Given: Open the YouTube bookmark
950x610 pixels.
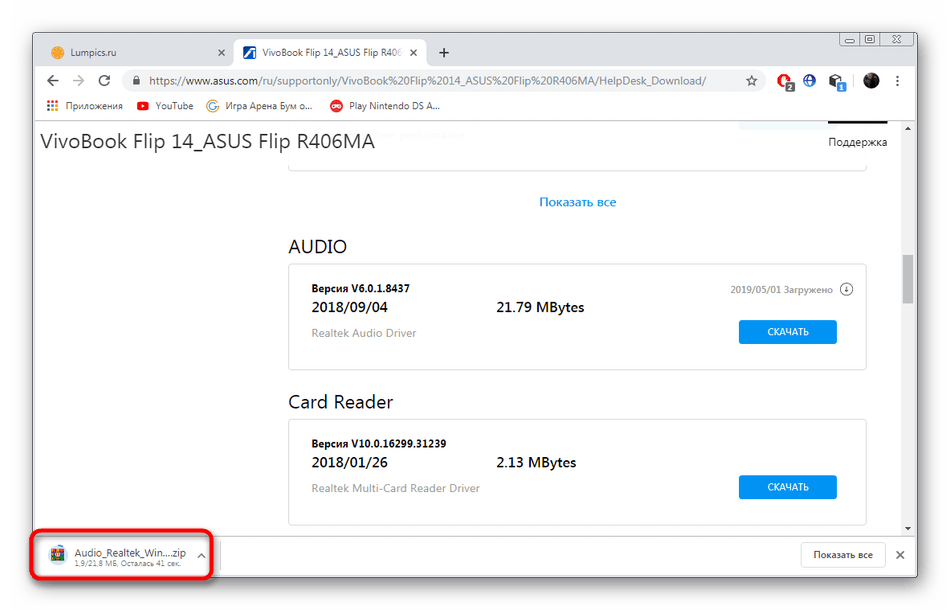Looking at the screenshot, I should [x=165, y=105].
